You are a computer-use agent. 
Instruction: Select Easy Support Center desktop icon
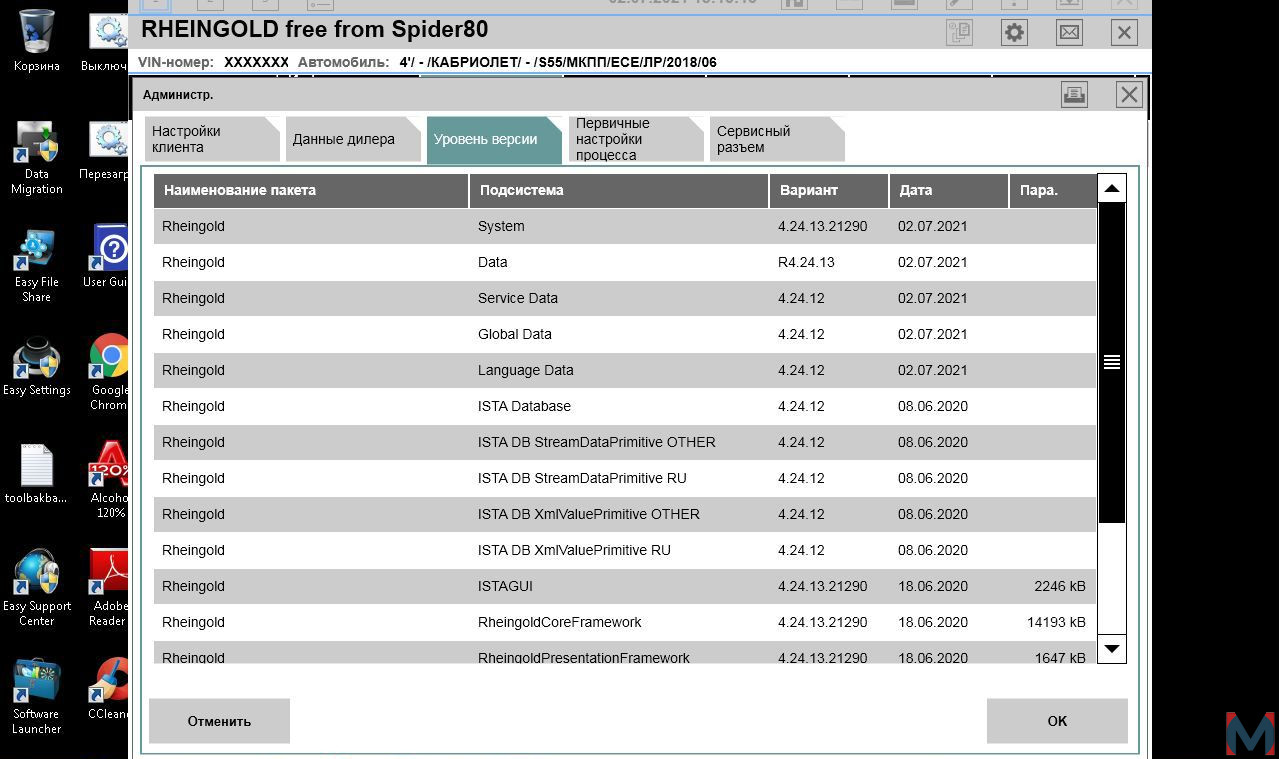(37, 588)
